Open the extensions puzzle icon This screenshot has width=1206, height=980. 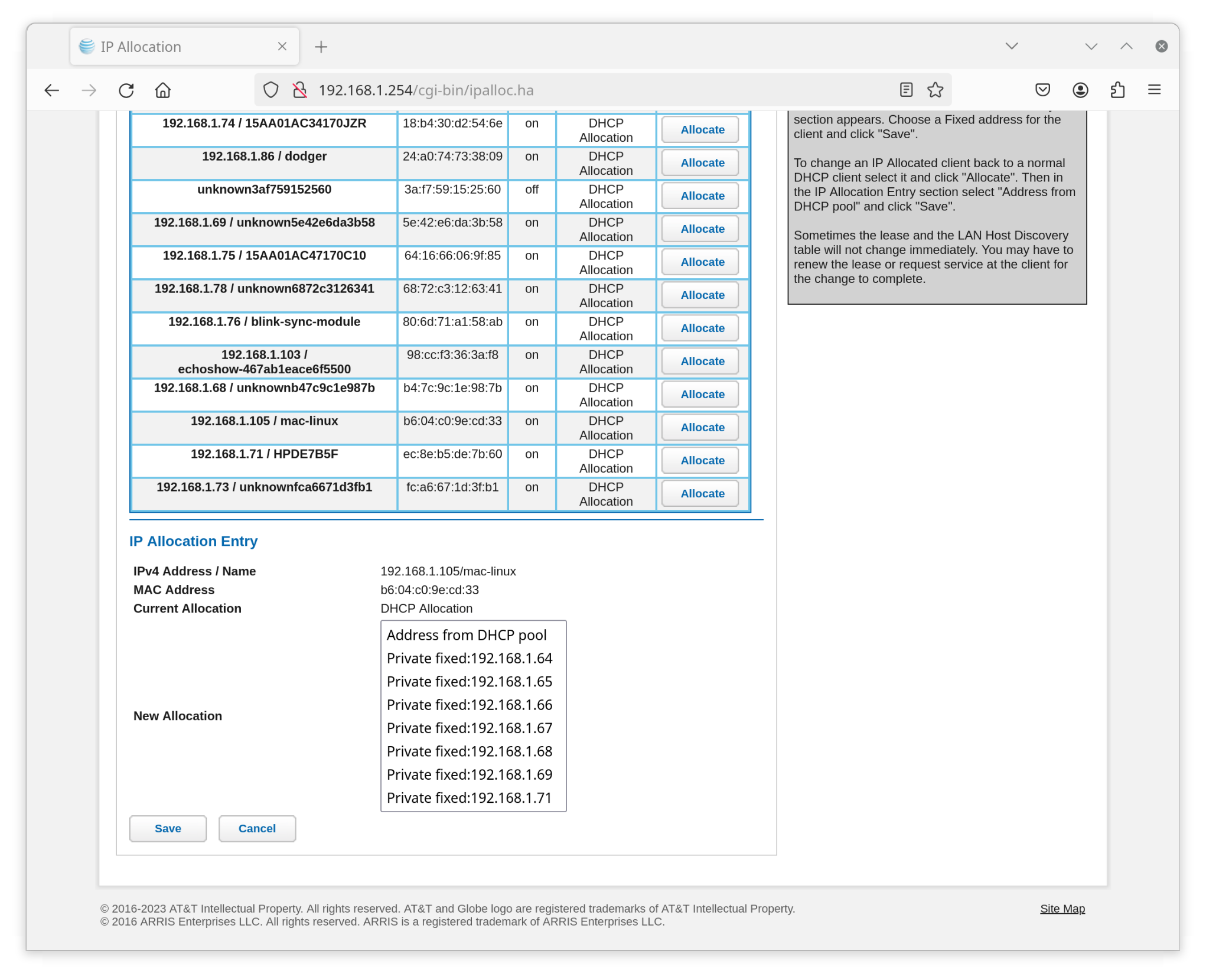pos(1117,90)
